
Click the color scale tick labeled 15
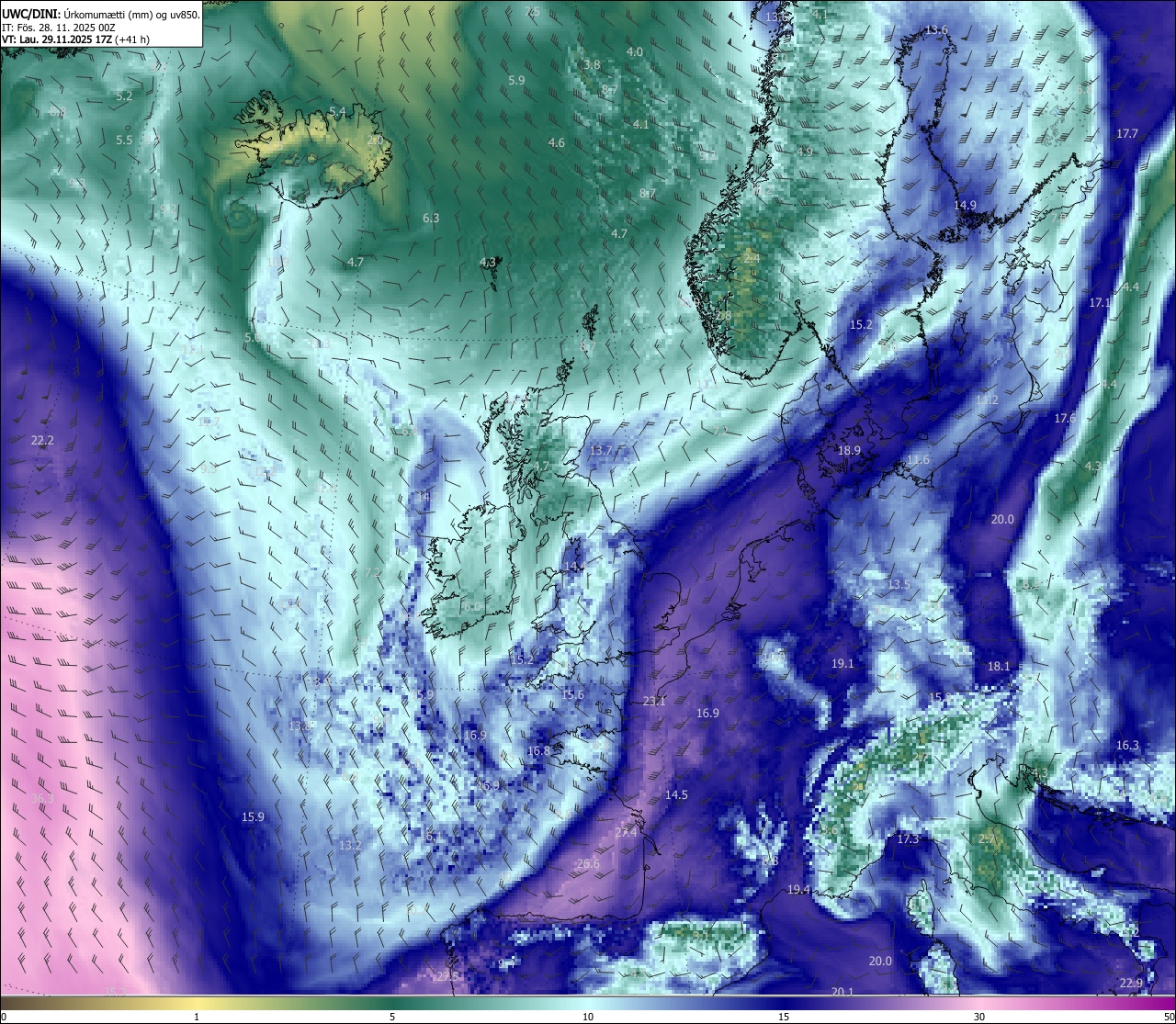click(x=784, y=1017)
